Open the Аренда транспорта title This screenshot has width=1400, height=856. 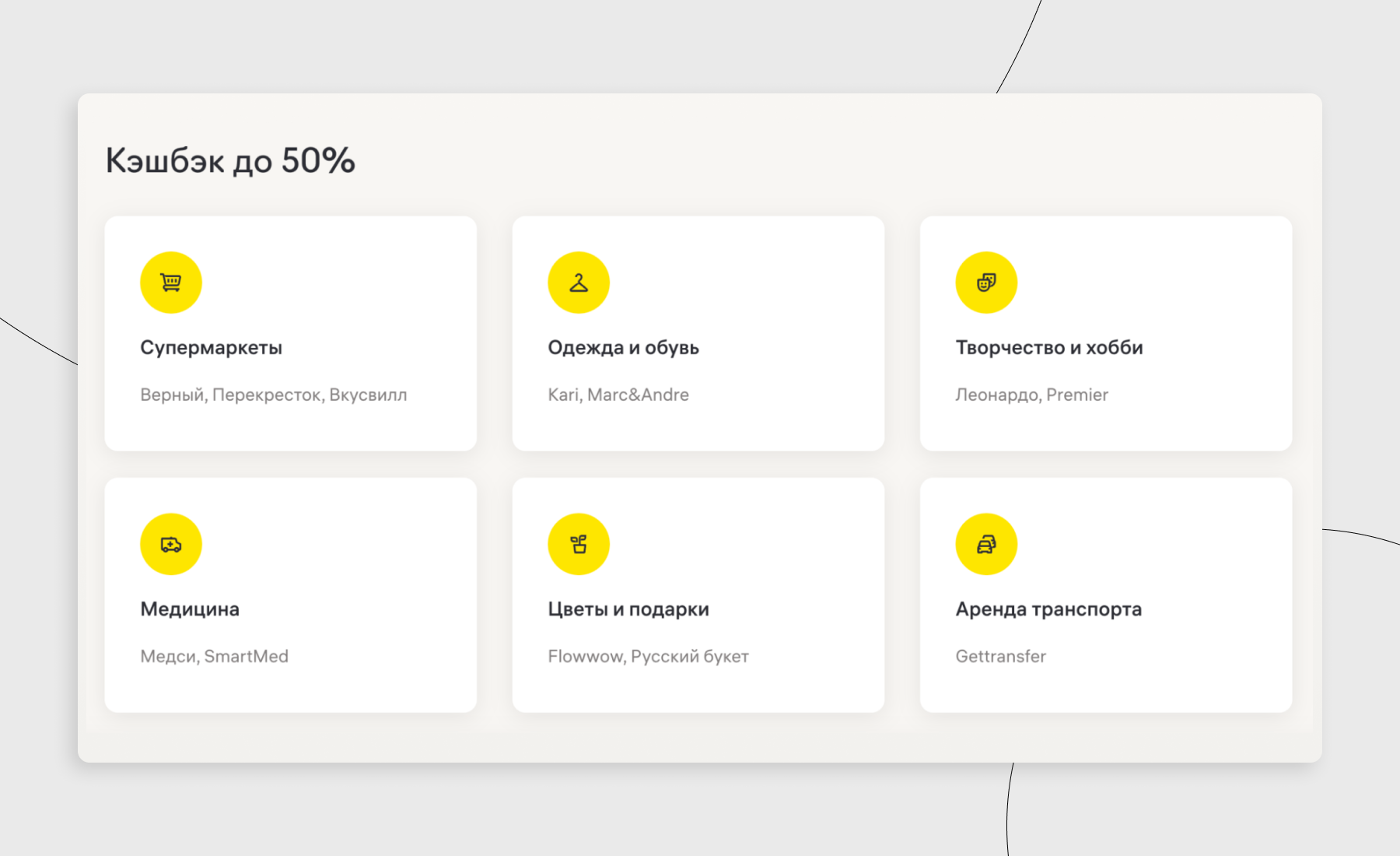coord(1048,609)
